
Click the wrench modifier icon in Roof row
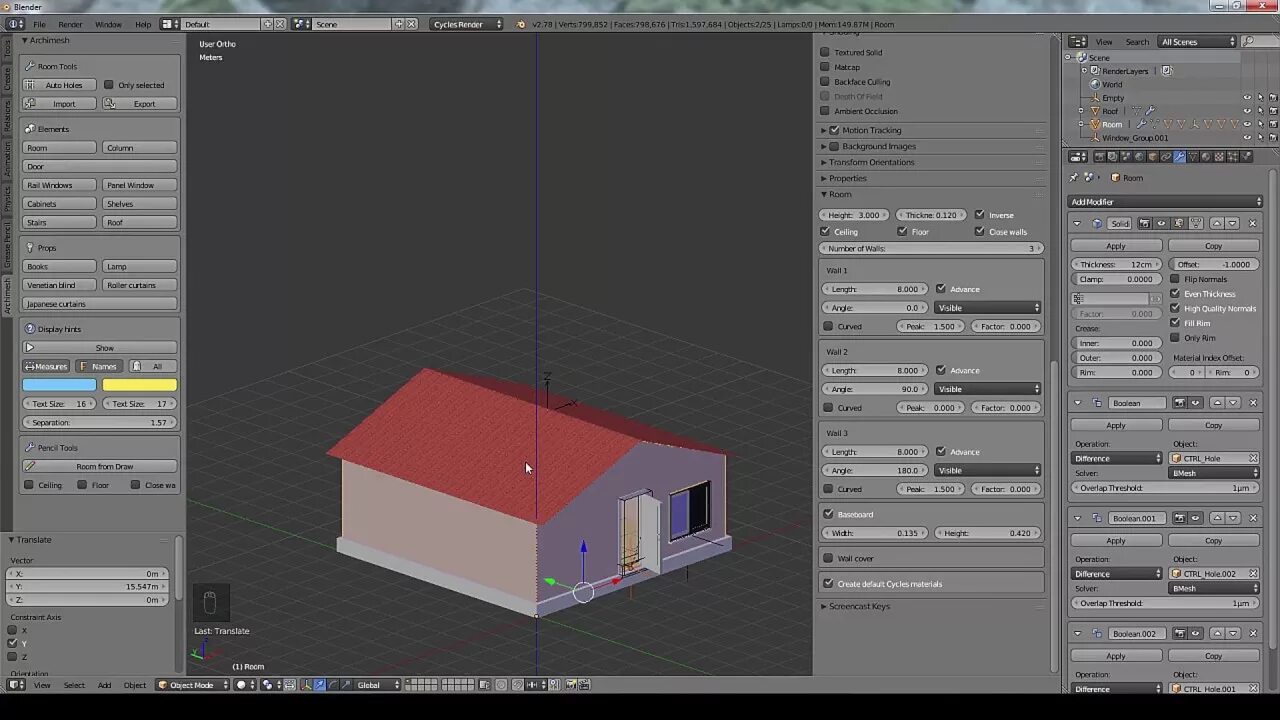tap(1149, 111)
